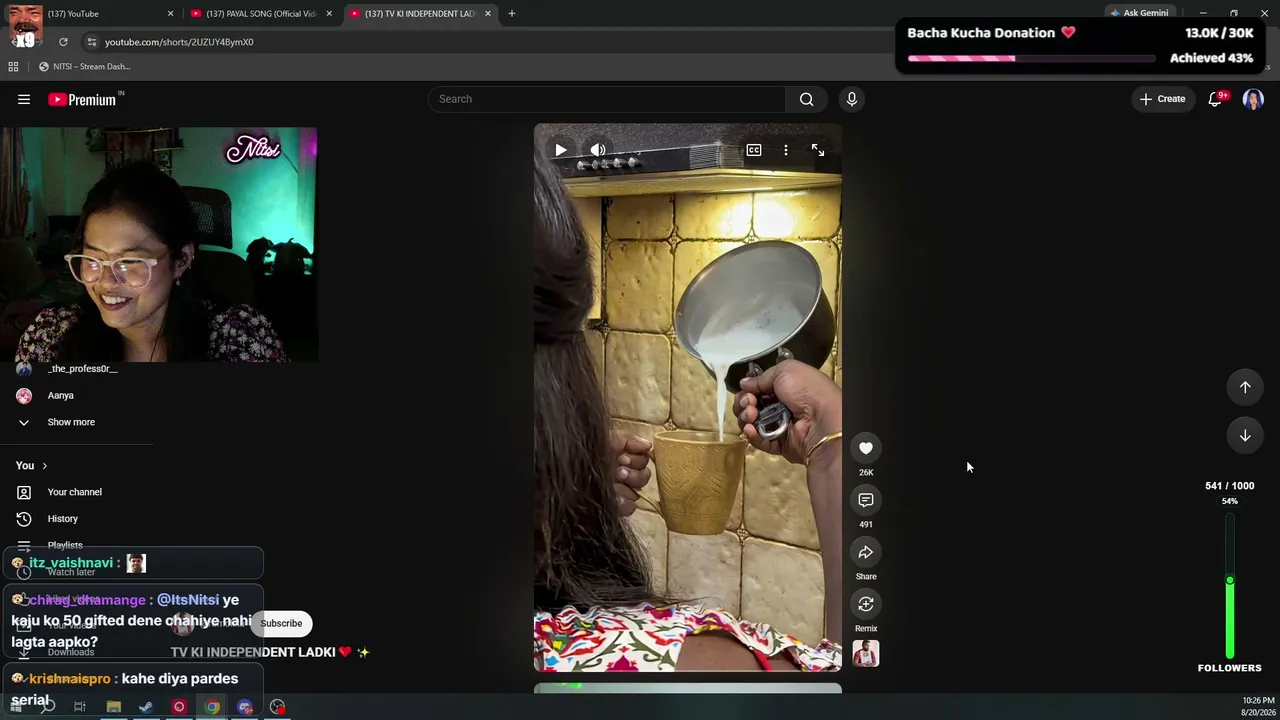
Task: Open Steam from the taskbar
Action: pos(146,707)
